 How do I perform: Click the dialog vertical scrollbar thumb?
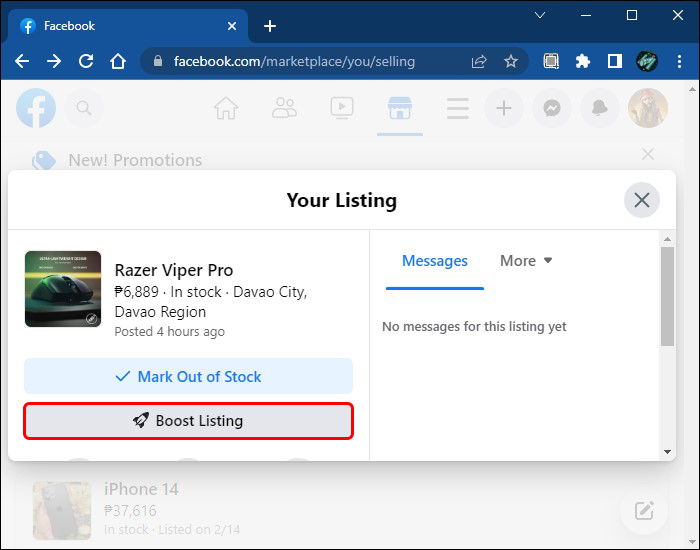point(667,296)
